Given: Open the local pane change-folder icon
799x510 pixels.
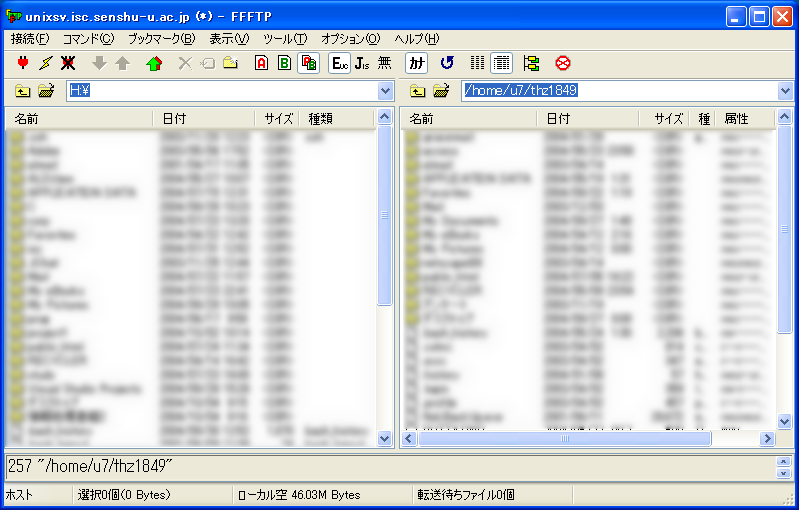Looking at the screenshot, I should pos(46,91).
